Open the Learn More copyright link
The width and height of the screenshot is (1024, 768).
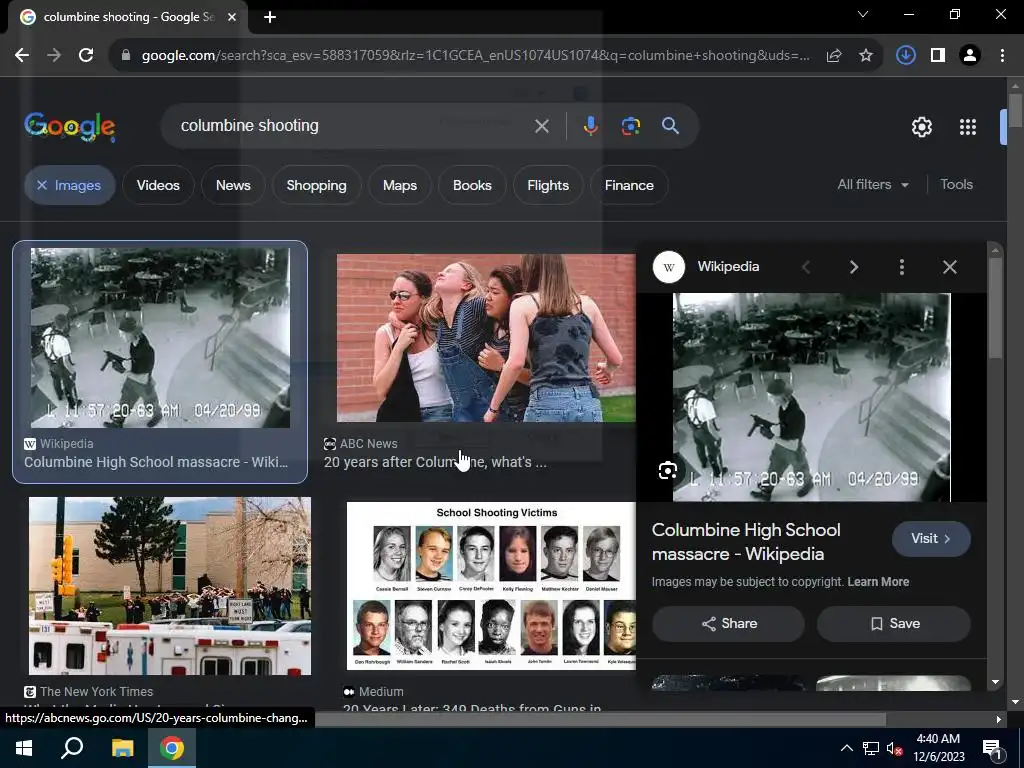(878, 582)
